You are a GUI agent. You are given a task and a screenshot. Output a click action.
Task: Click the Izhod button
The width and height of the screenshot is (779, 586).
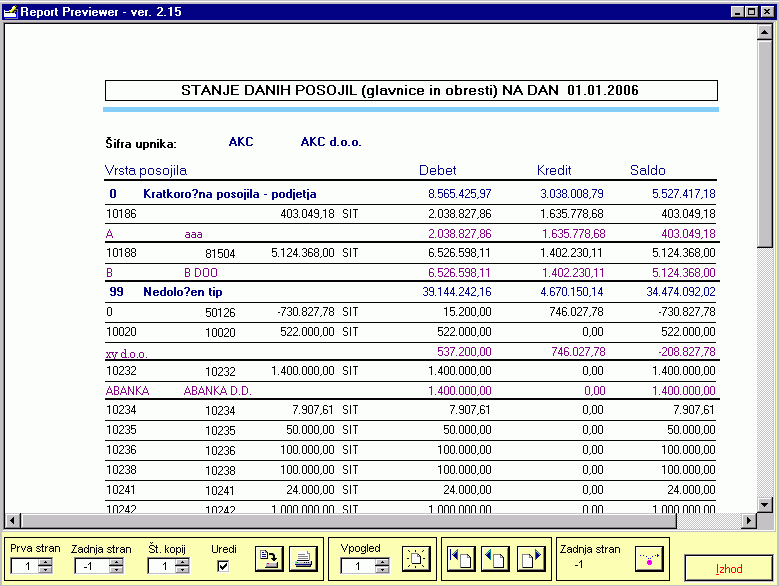[x=729, y=569]
